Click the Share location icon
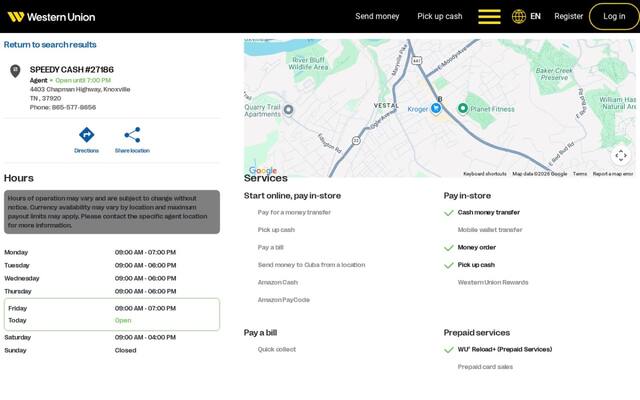The image size is (640, 400). coord(132,135)
